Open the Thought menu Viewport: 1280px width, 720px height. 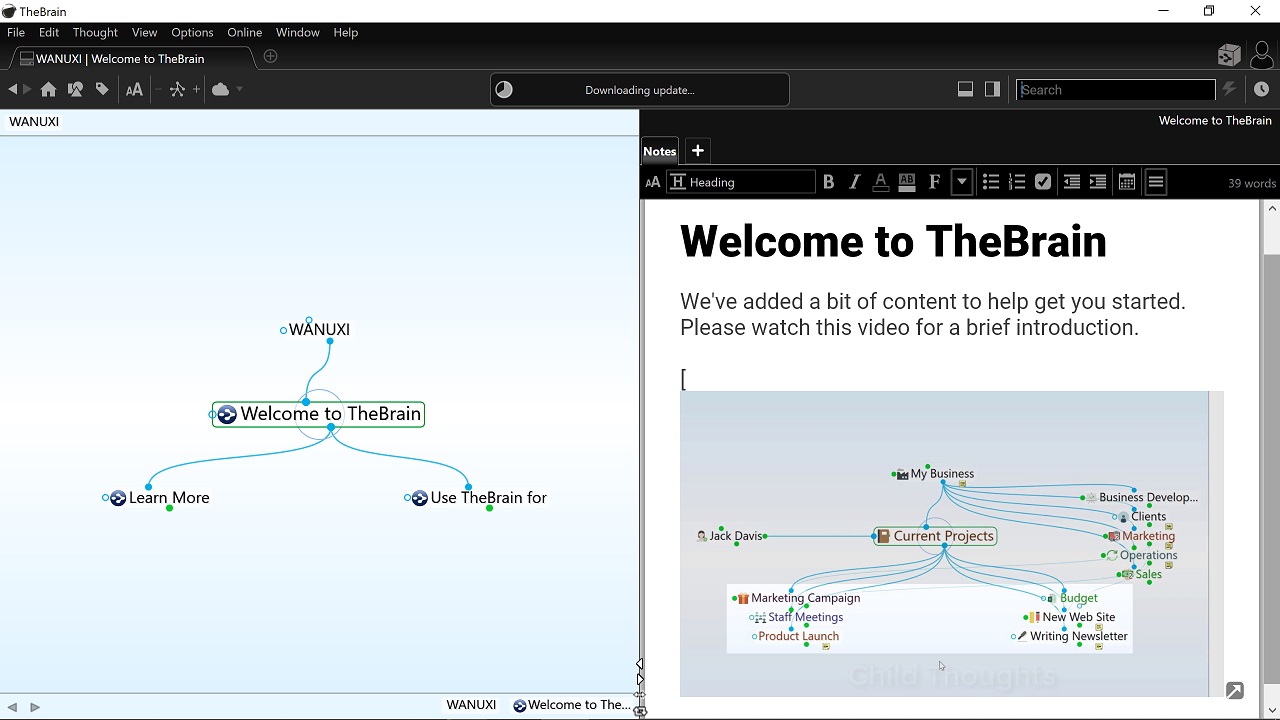(x=95, y=32)
